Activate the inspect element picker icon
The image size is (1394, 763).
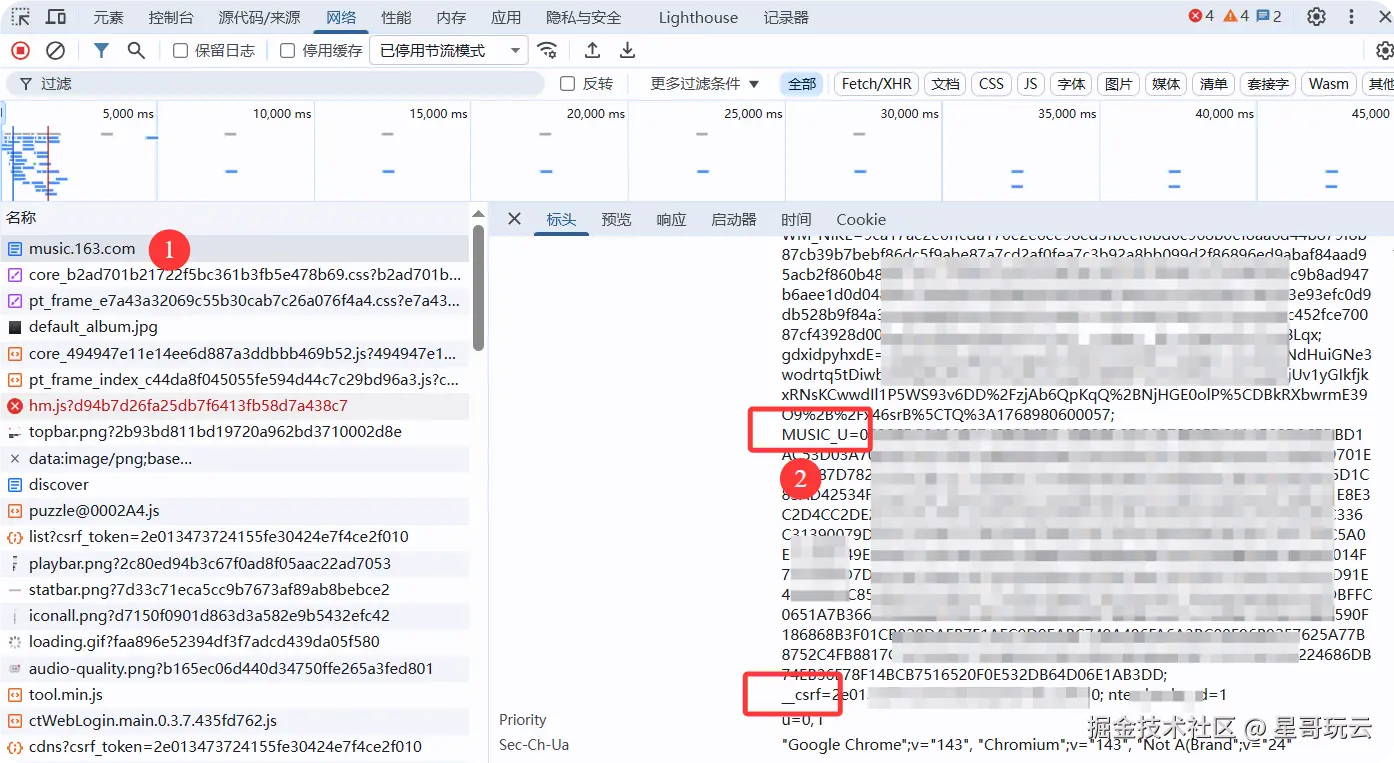click(x=21, y=17)
